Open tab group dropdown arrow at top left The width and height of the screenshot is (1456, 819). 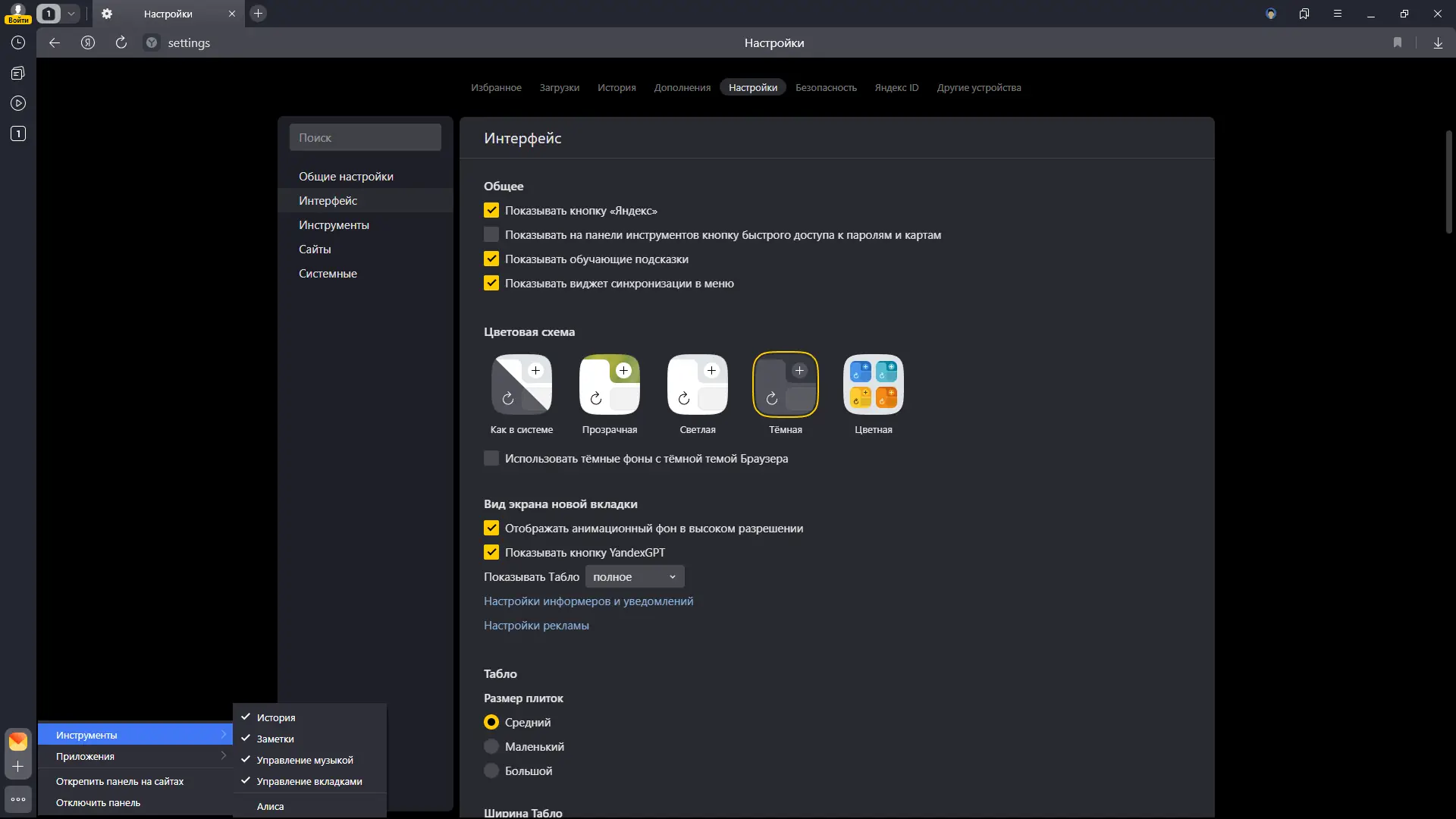[x=71, y=14]
